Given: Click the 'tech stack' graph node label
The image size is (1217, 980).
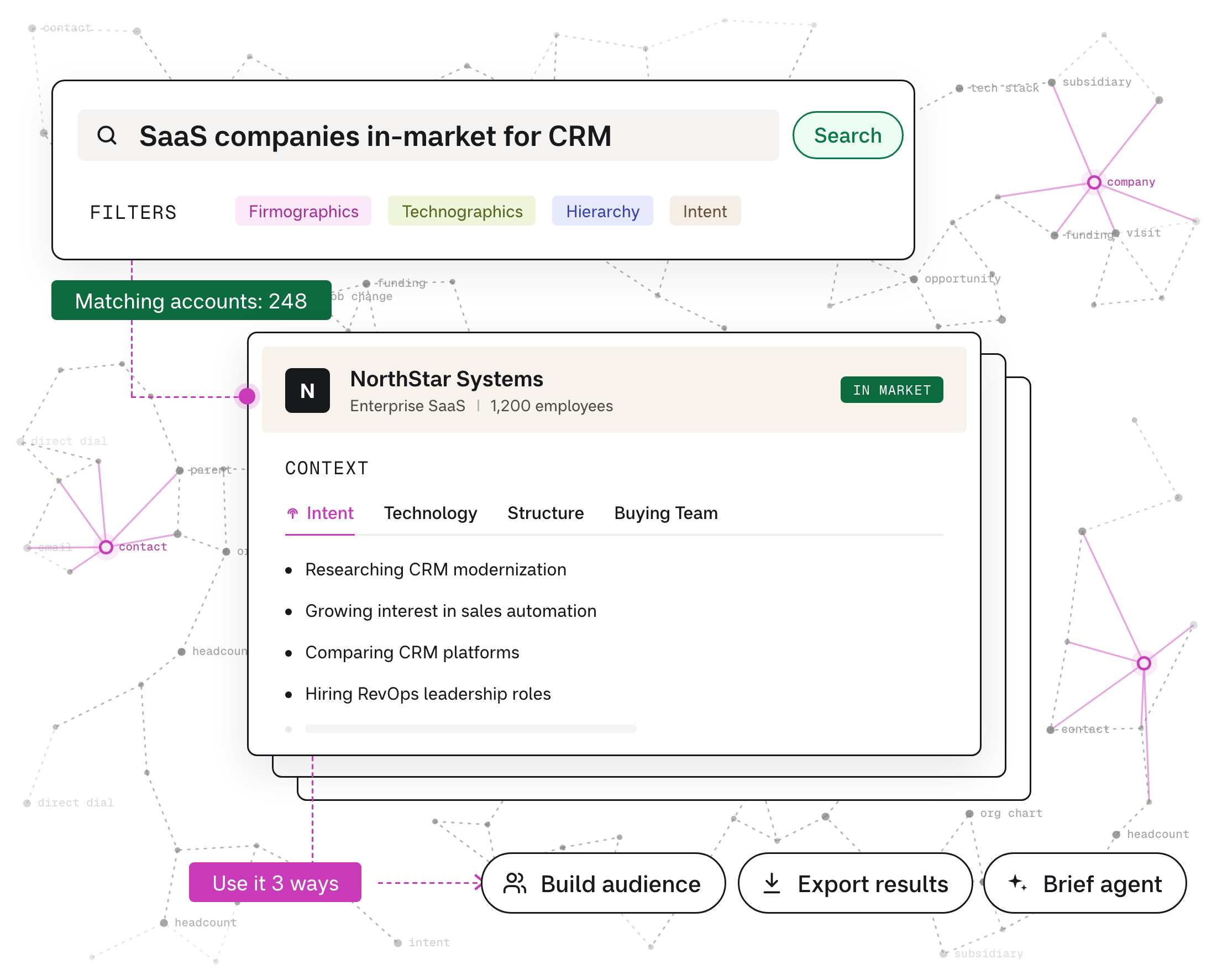Looking at the screenshot, I should 1005,88.
